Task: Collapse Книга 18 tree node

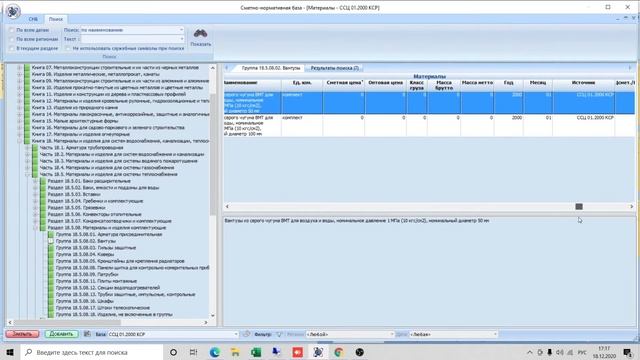Action: (x=19, y=141)
